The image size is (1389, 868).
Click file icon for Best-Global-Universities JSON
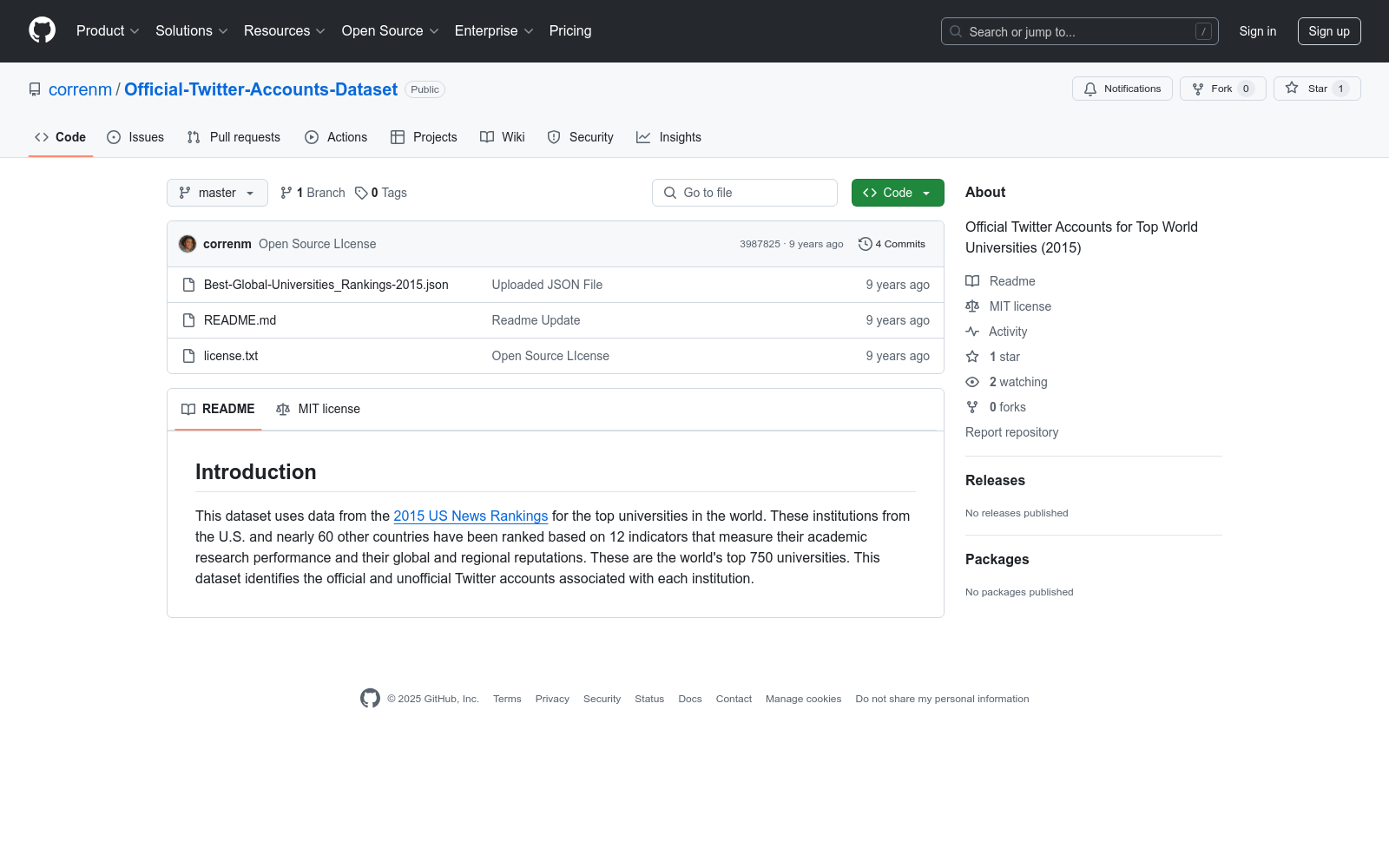click(188, 285)
